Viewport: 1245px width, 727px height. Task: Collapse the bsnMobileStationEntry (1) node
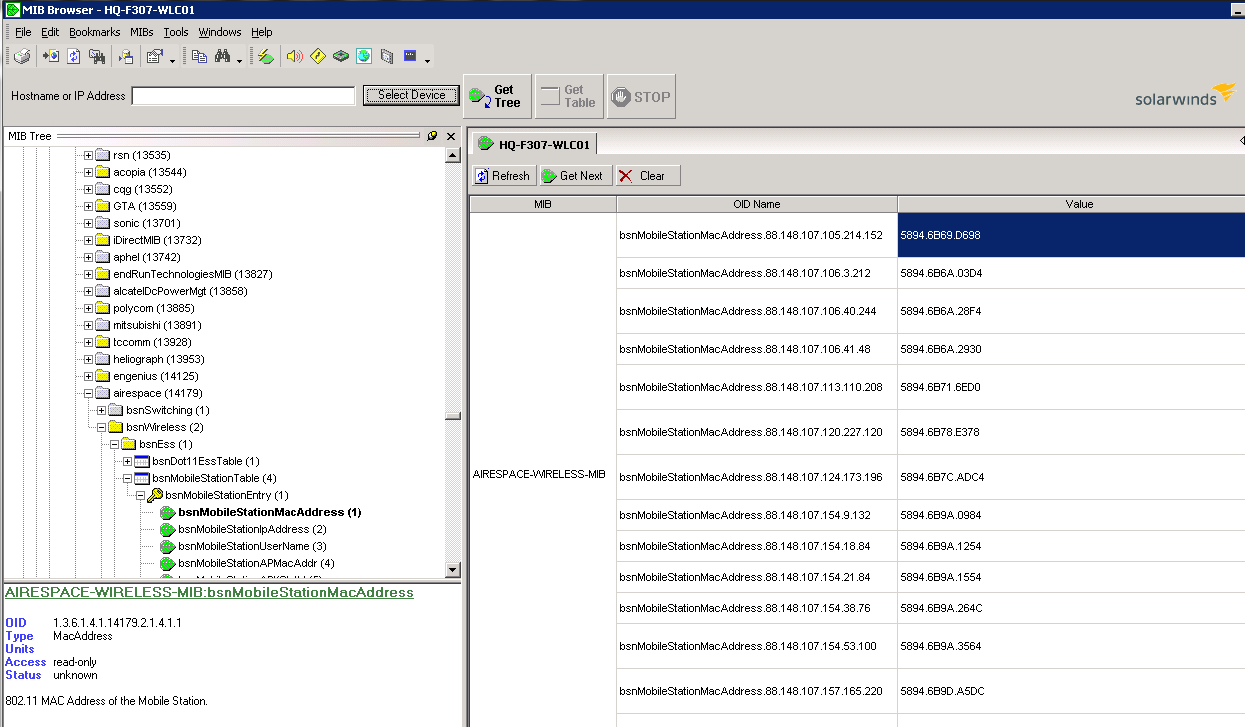tap(140, 495)
